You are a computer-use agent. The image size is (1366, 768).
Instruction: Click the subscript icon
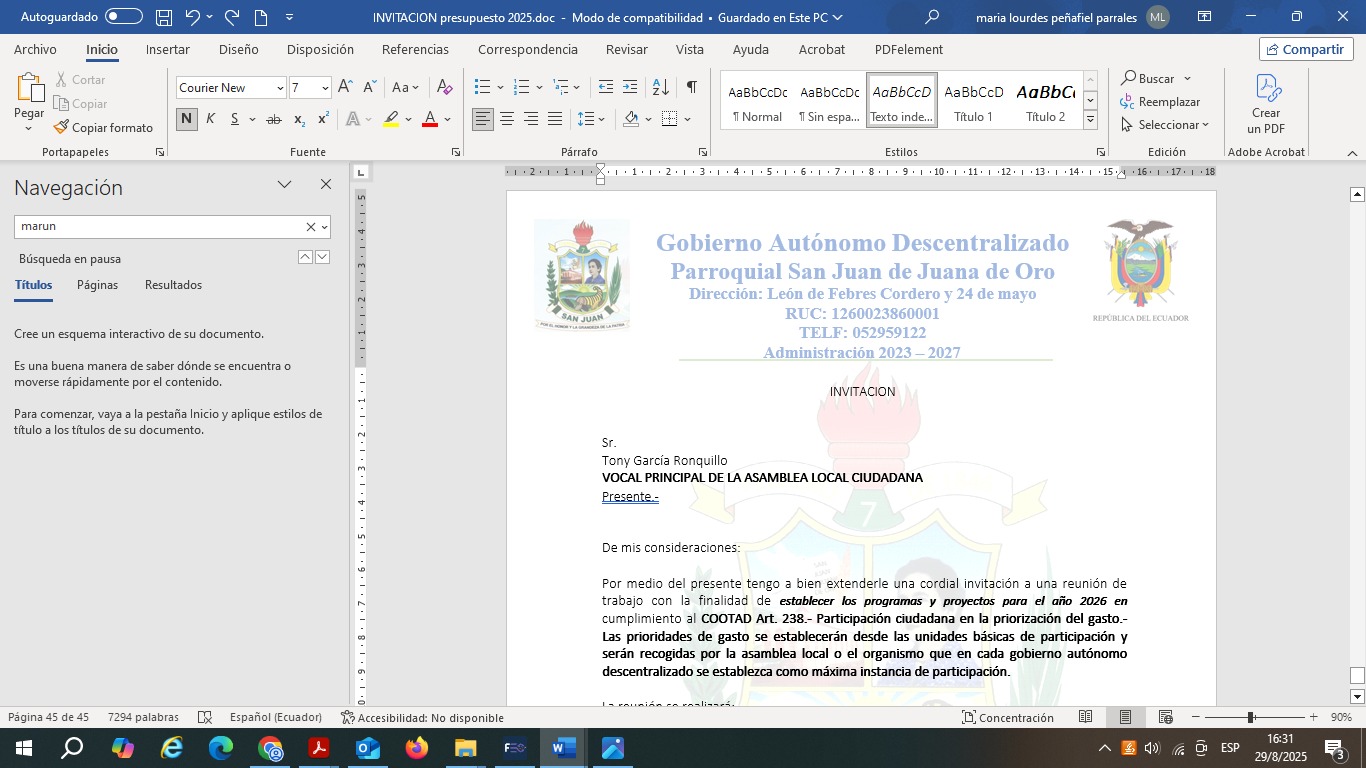click(299, 119)
